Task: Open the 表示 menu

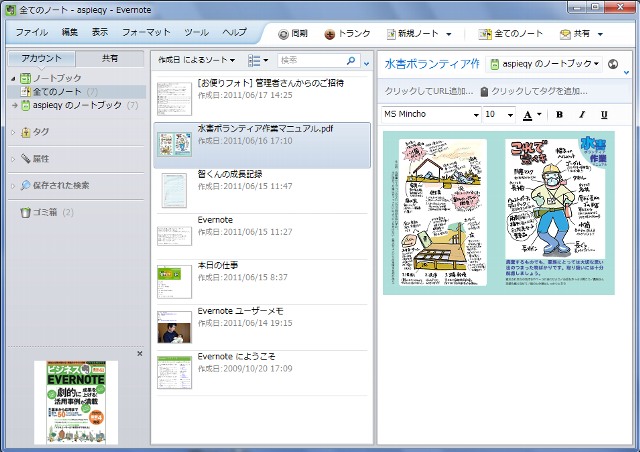Action: coord(100,32)
